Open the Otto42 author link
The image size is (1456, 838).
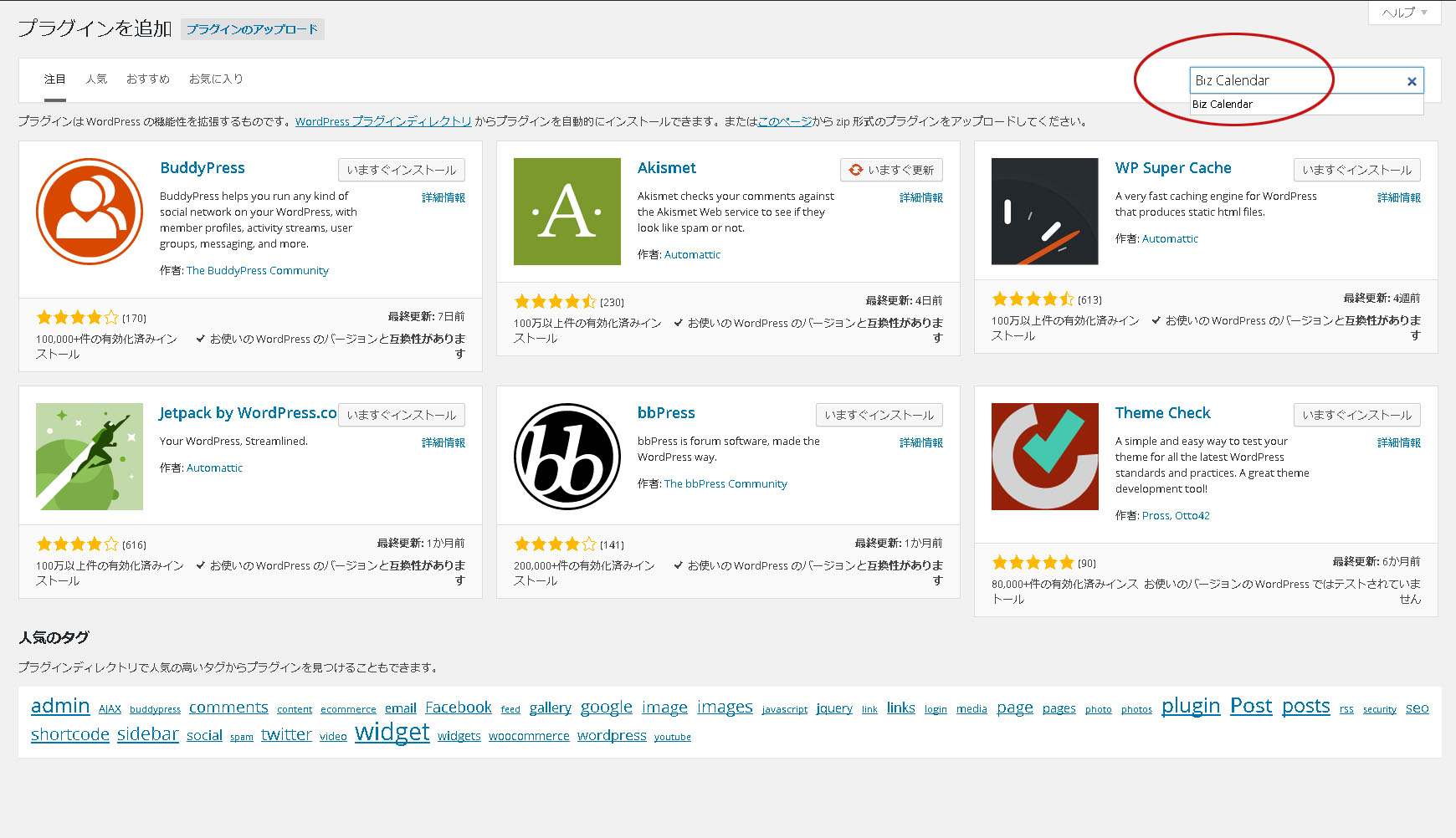pyautogui.click(x=1192, y=516)
